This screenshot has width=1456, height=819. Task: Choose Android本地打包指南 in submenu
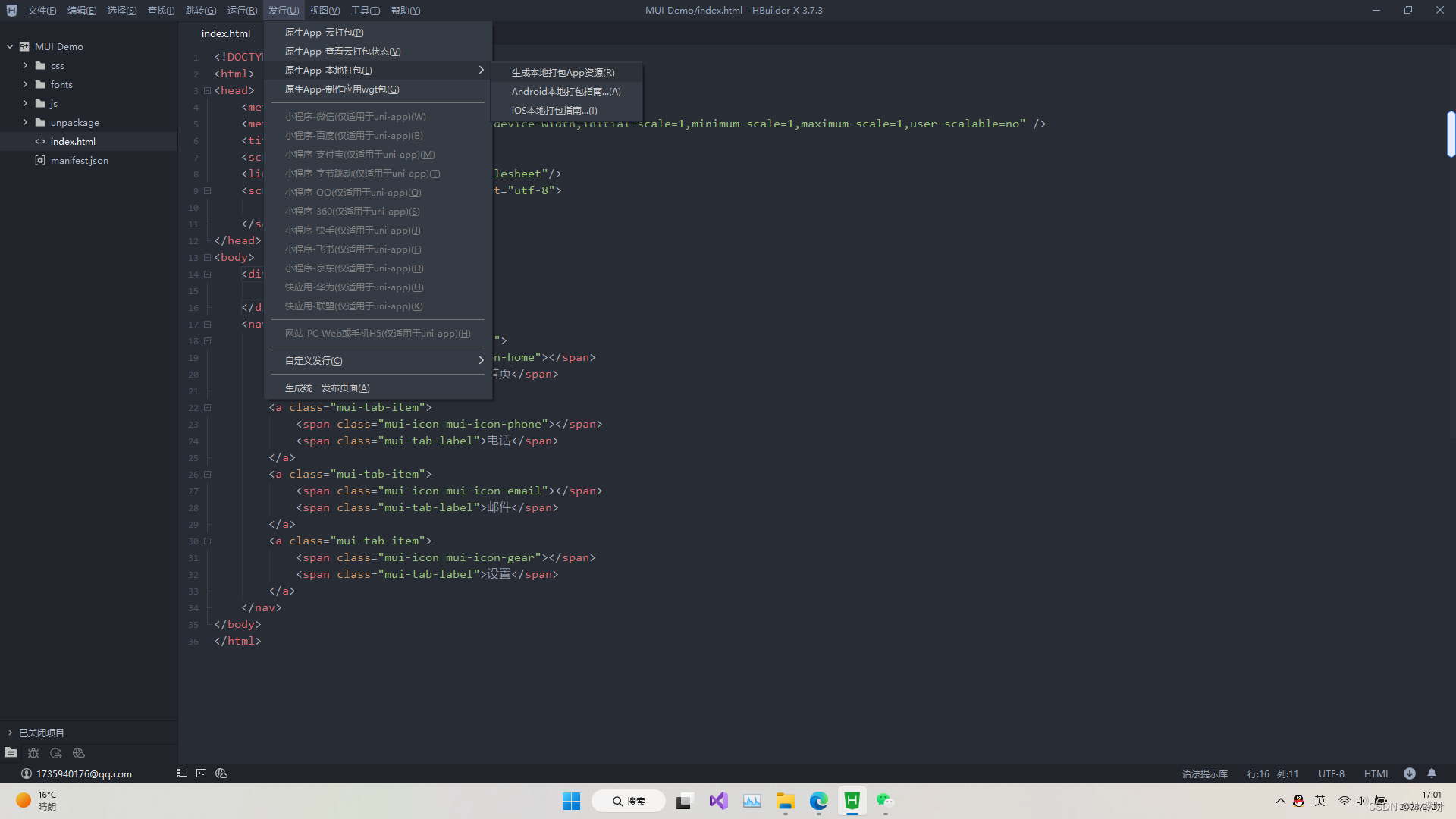coord(566,92)
